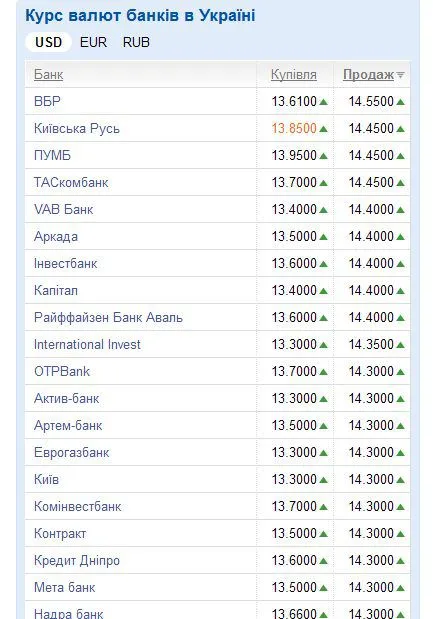Select the USD currency tab
Image resolution: width=433 pixels, height=619 pixels.
point(49,42)
